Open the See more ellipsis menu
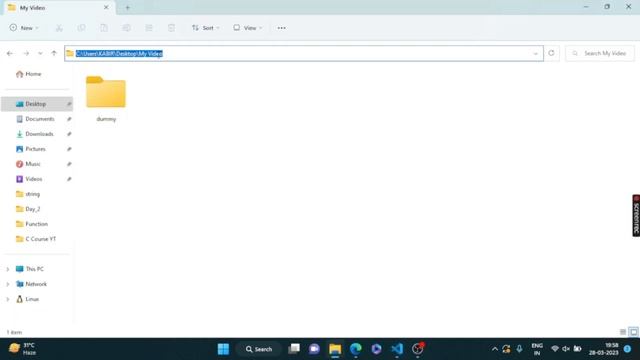Viewport: 640px width, 360px height. pyautogui.click(x=281, y=28)
